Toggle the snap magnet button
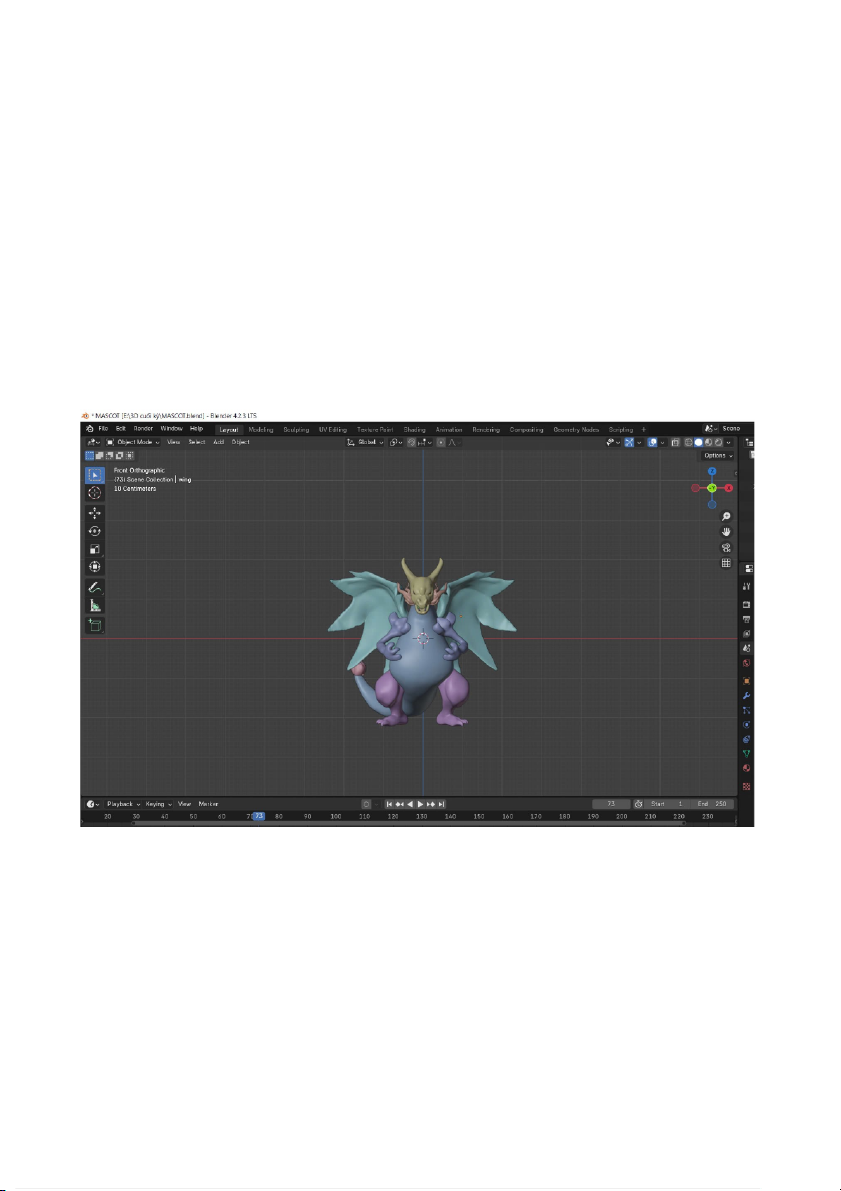 [x=412, y=442]
